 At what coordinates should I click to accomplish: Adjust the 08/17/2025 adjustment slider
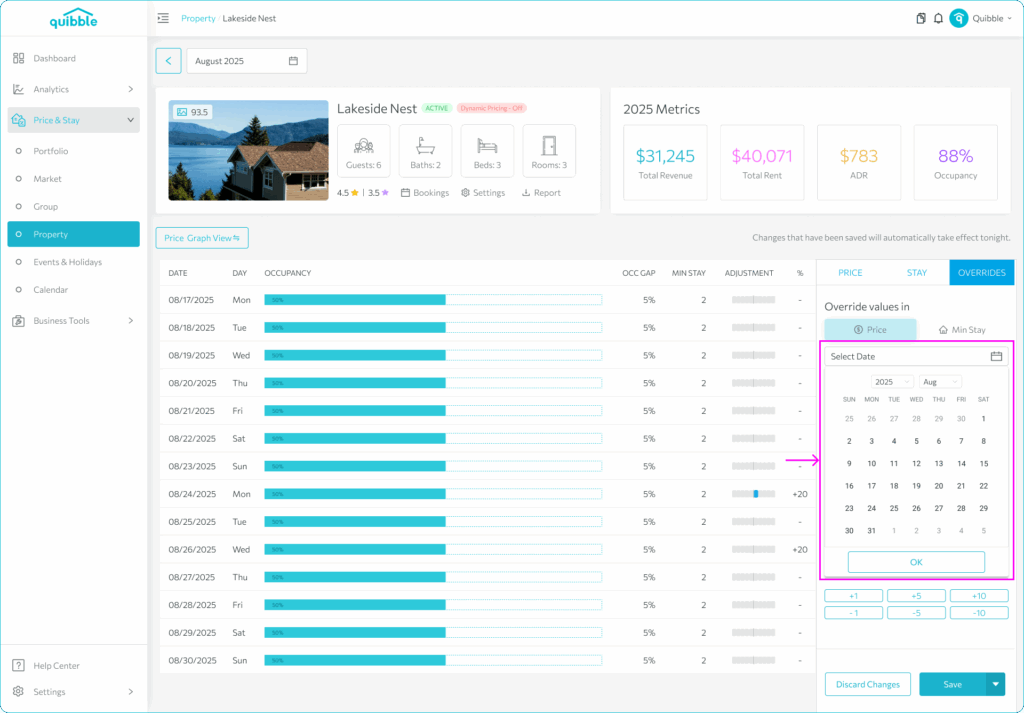pos(754,300)
